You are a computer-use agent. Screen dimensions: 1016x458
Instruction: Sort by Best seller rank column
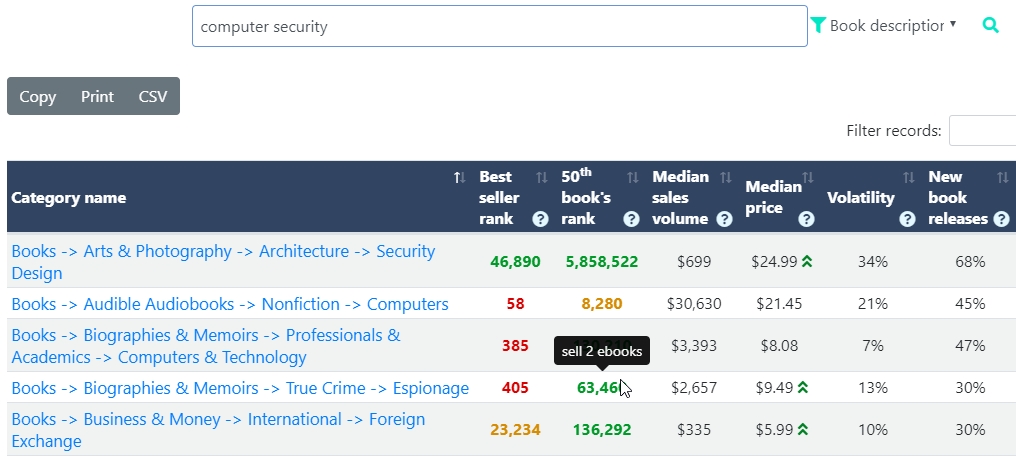(541, 178)
